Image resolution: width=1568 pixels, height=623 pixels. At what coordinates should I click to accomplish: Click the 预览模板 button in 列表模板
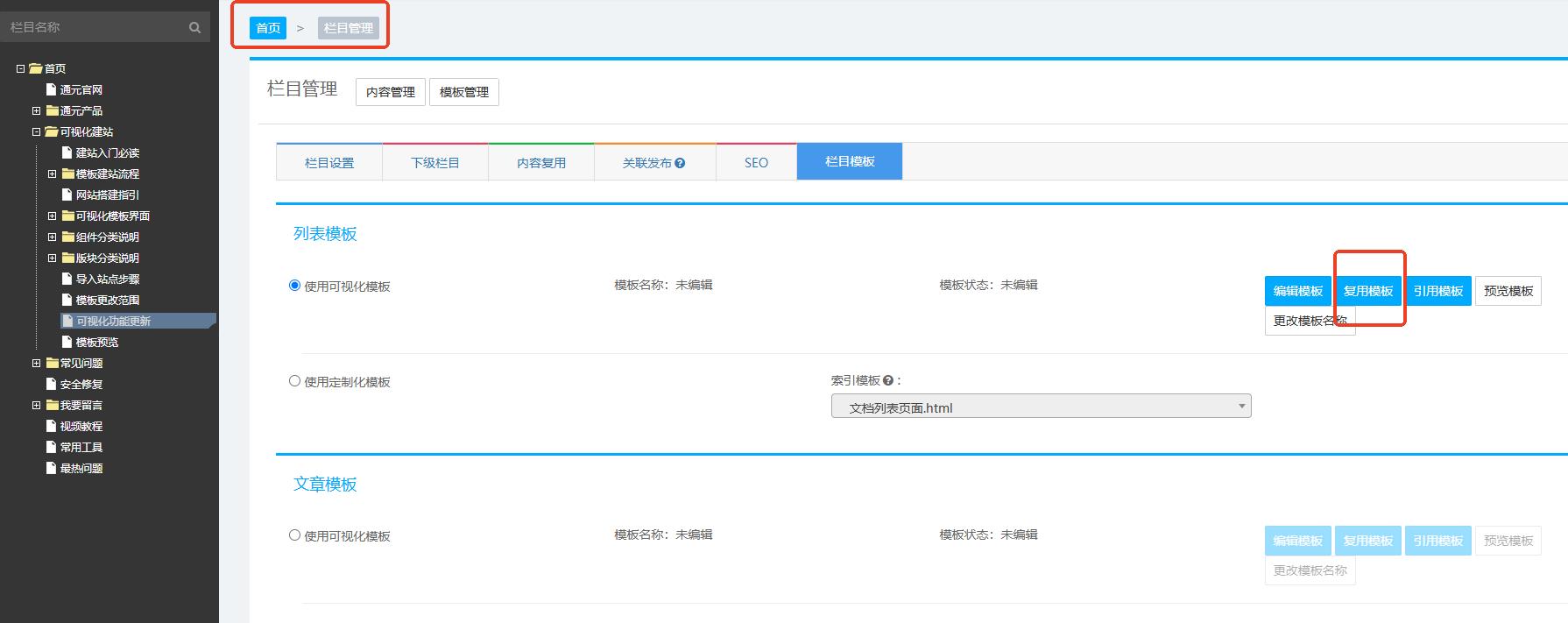[1508, 291]
